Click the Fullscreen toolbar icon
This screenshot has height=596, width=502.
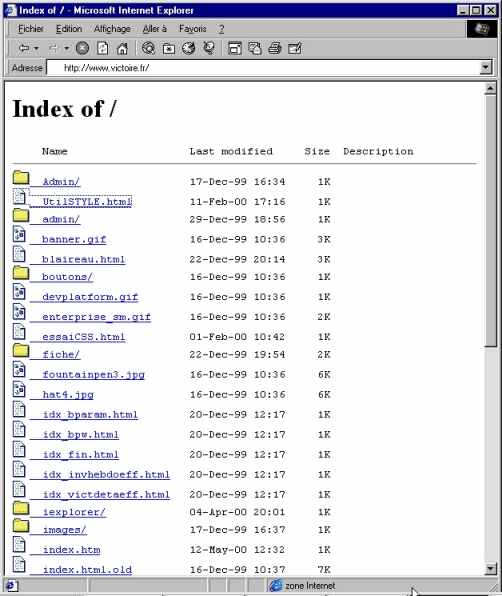(x=234, y=48)
